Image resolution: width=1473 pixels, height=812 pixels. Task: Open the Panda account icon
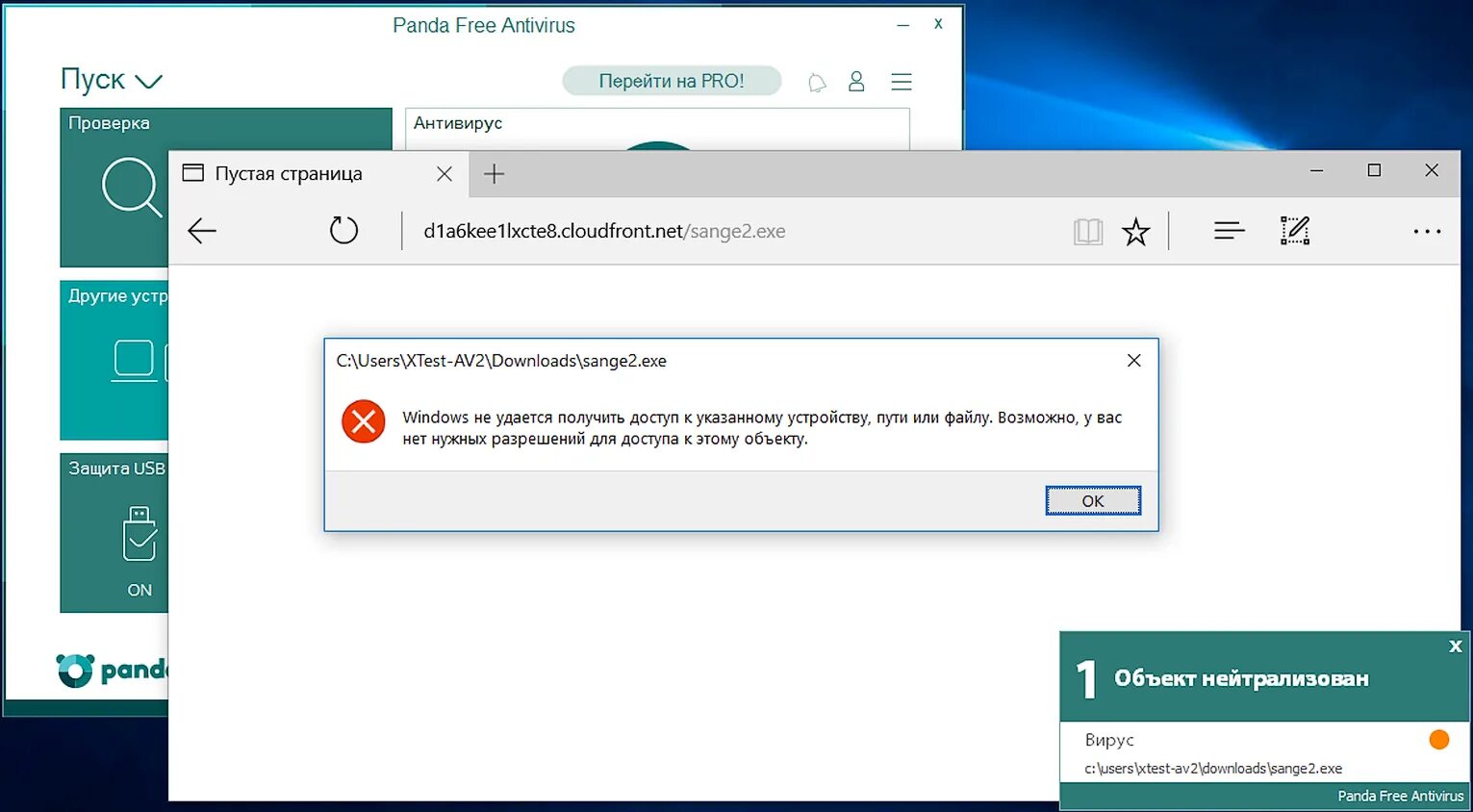click(x=856, y=81)
